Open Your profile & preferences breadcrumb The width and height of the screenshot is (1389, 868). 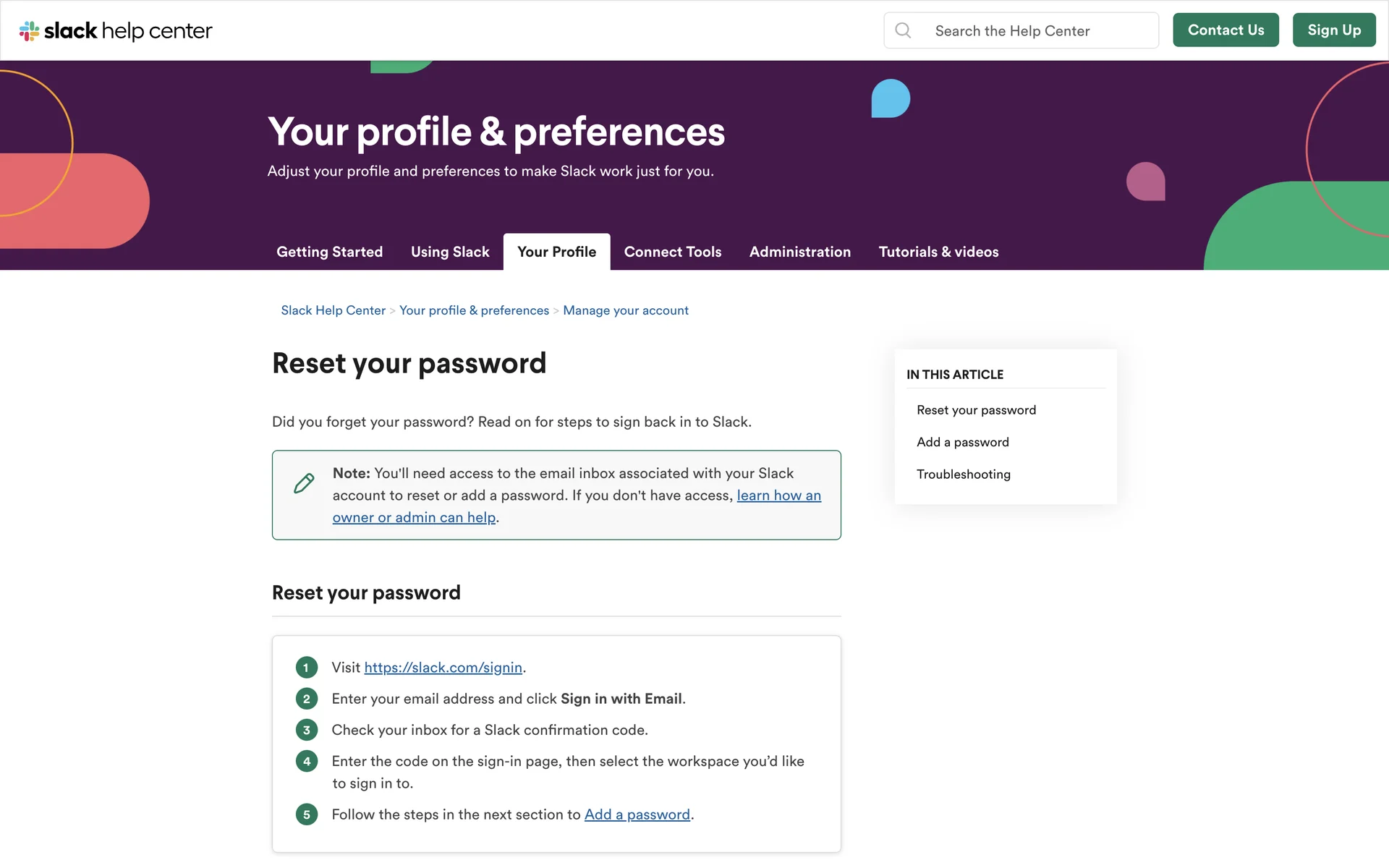pos(474,310)
